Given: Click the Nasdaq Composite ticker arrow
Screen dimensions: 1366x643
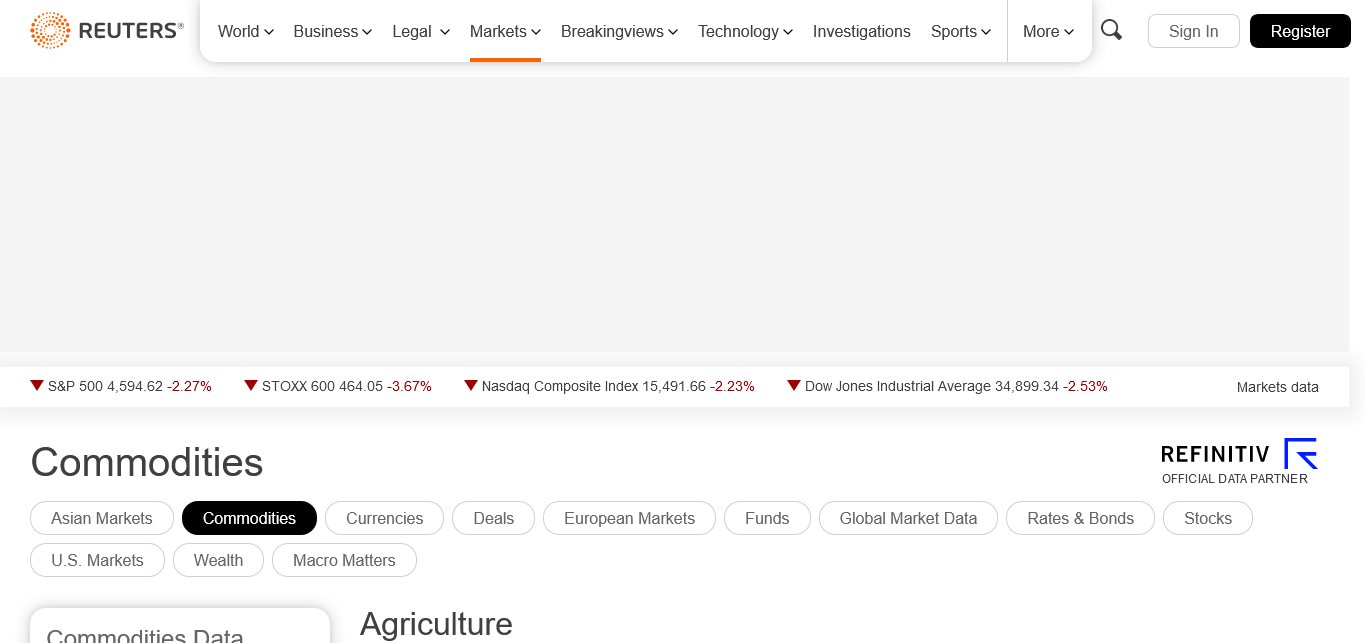Looking at the screenshot, I should (x=471, y=385).
